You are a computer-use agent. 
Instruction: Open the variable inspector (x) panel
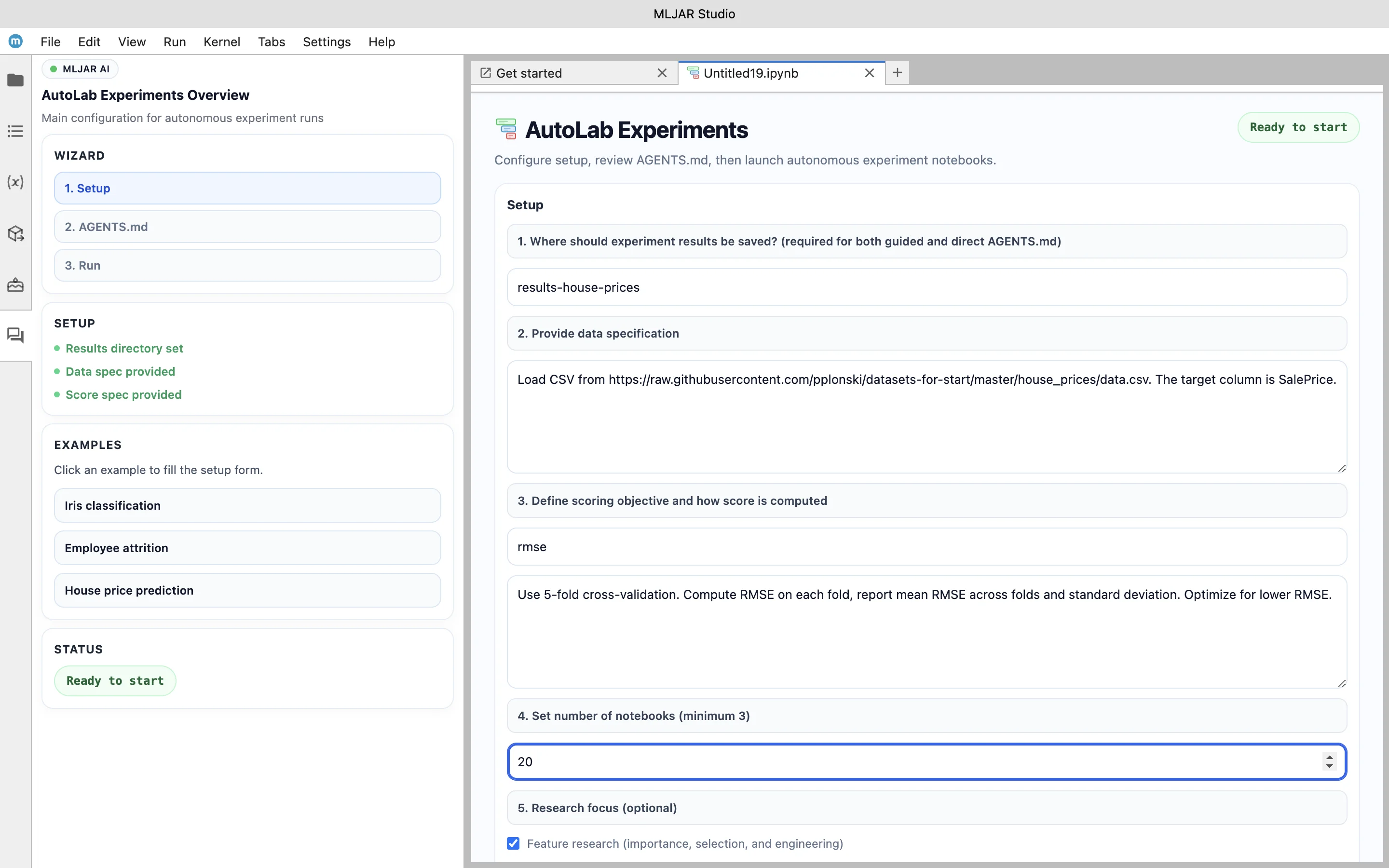15,183
